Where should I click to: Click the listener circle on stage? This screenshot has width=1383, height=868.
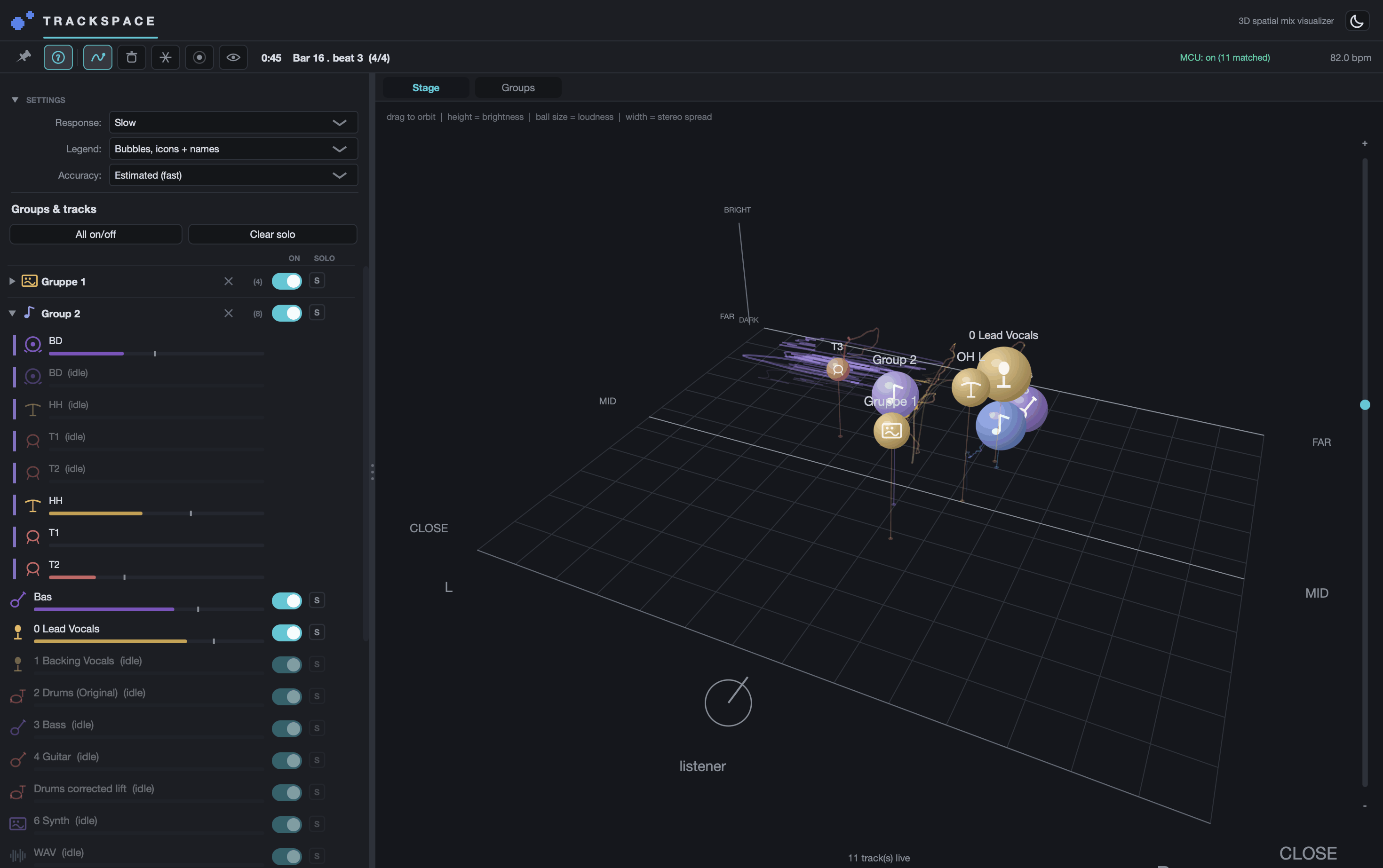click(728, 702)
